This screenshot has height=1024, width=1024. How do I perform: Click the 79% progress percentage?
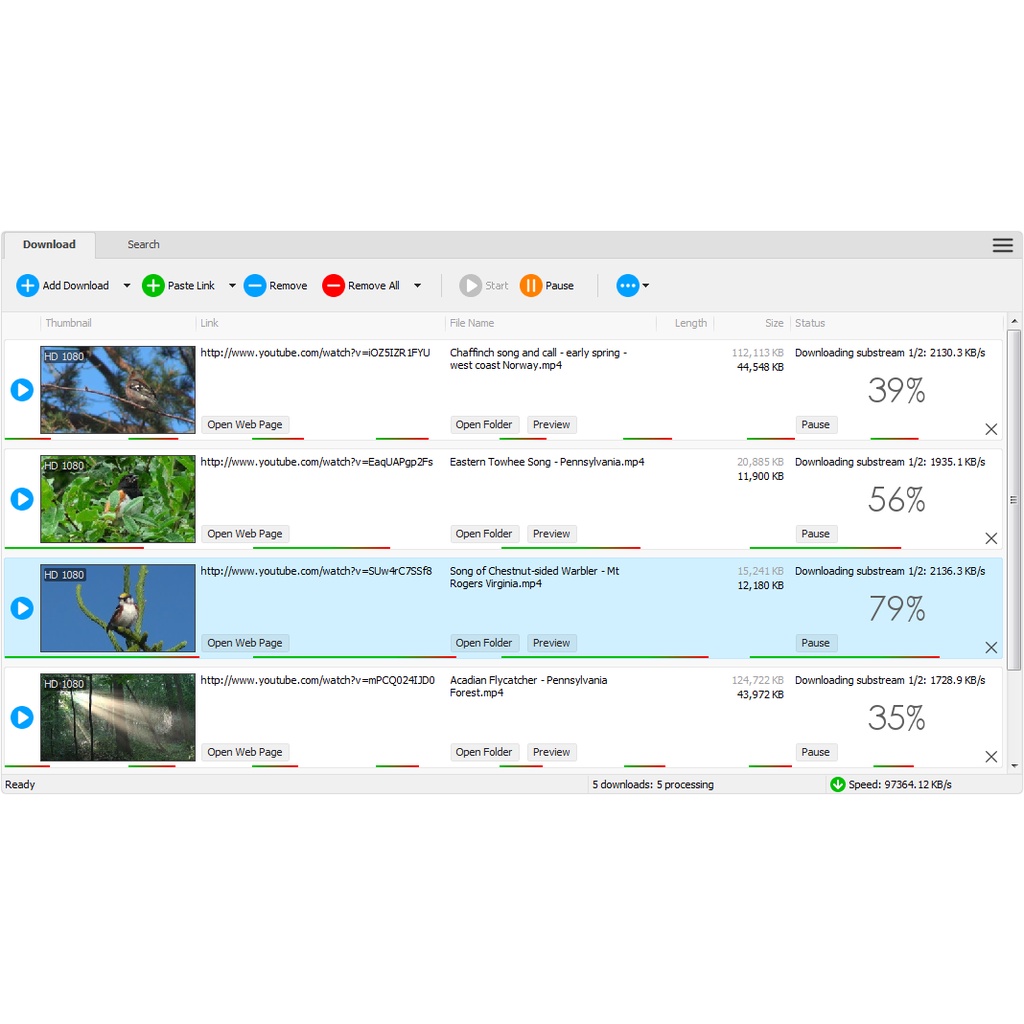(897, 609)
